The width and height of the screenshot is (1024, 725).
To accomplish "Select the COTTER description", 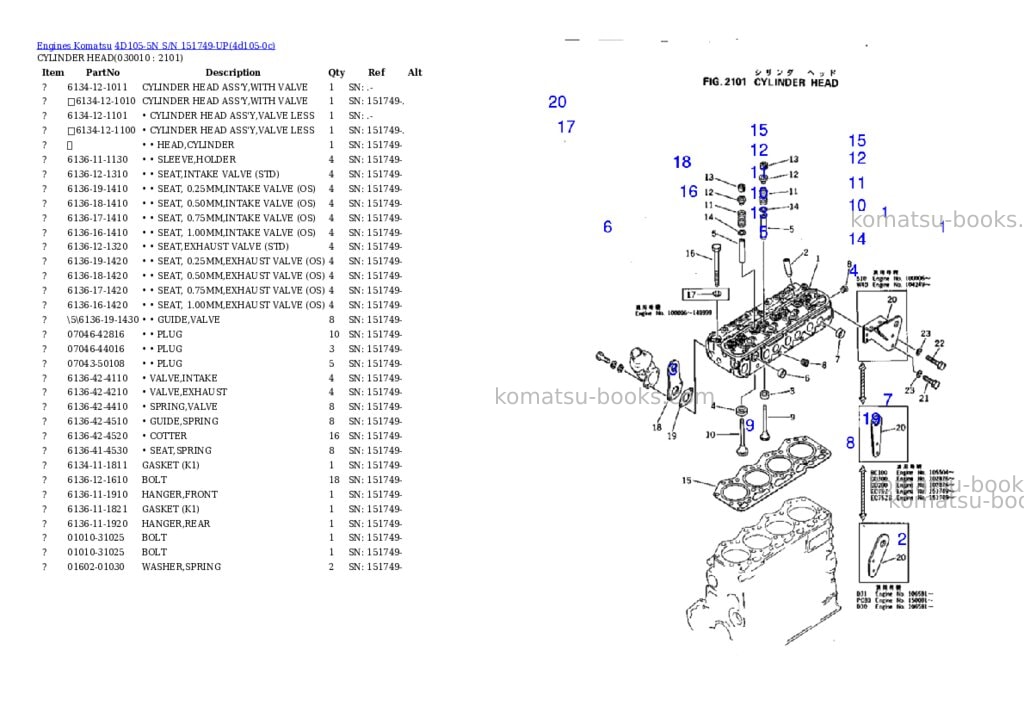I will click(x=168, y=436).
